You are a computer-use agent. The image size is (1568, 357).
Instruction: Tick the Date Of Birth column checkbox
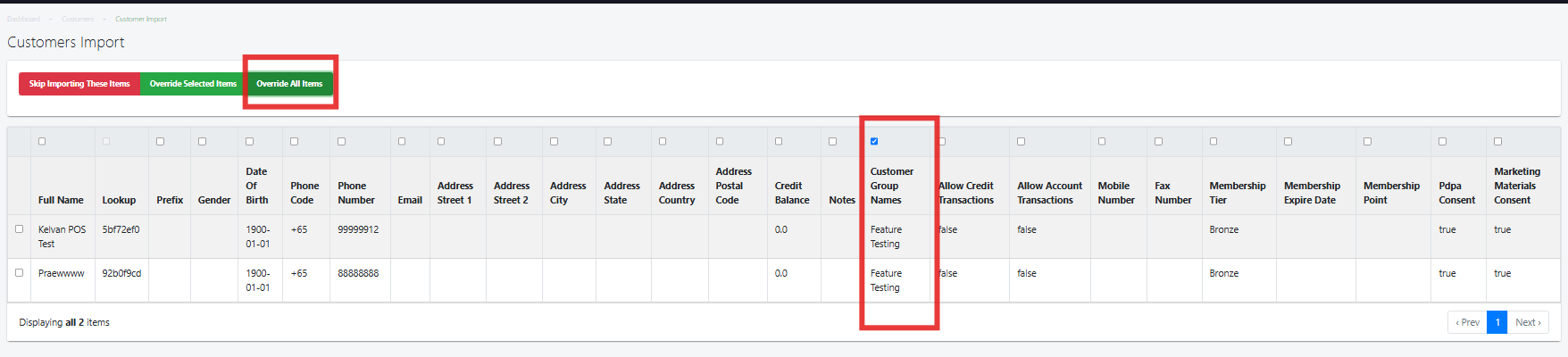(249, 141)
